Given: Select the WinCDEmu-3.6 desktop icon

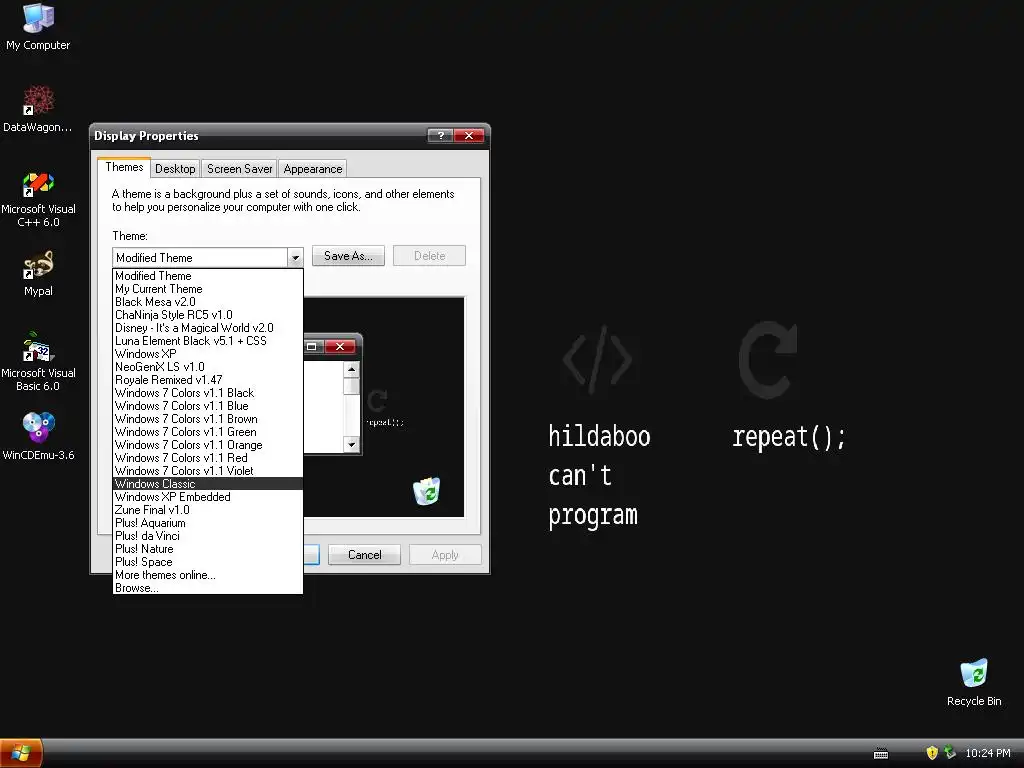Looking at the screenshot, I should click(38, 436).
